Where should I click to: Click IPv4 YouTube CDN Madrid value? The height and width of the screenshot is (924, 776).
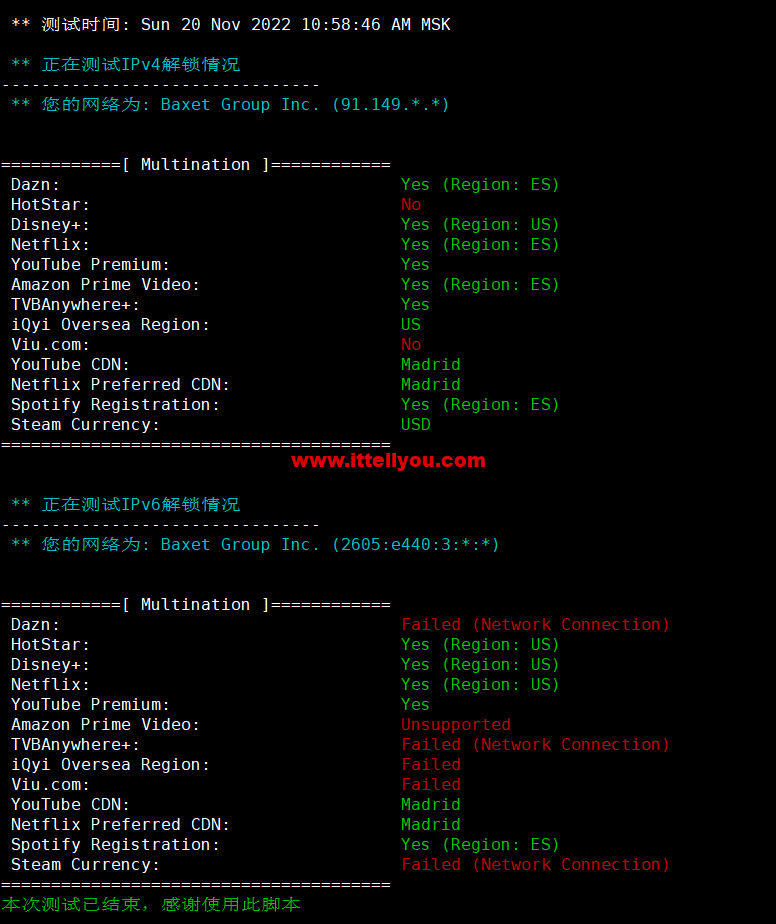[431, 364]
